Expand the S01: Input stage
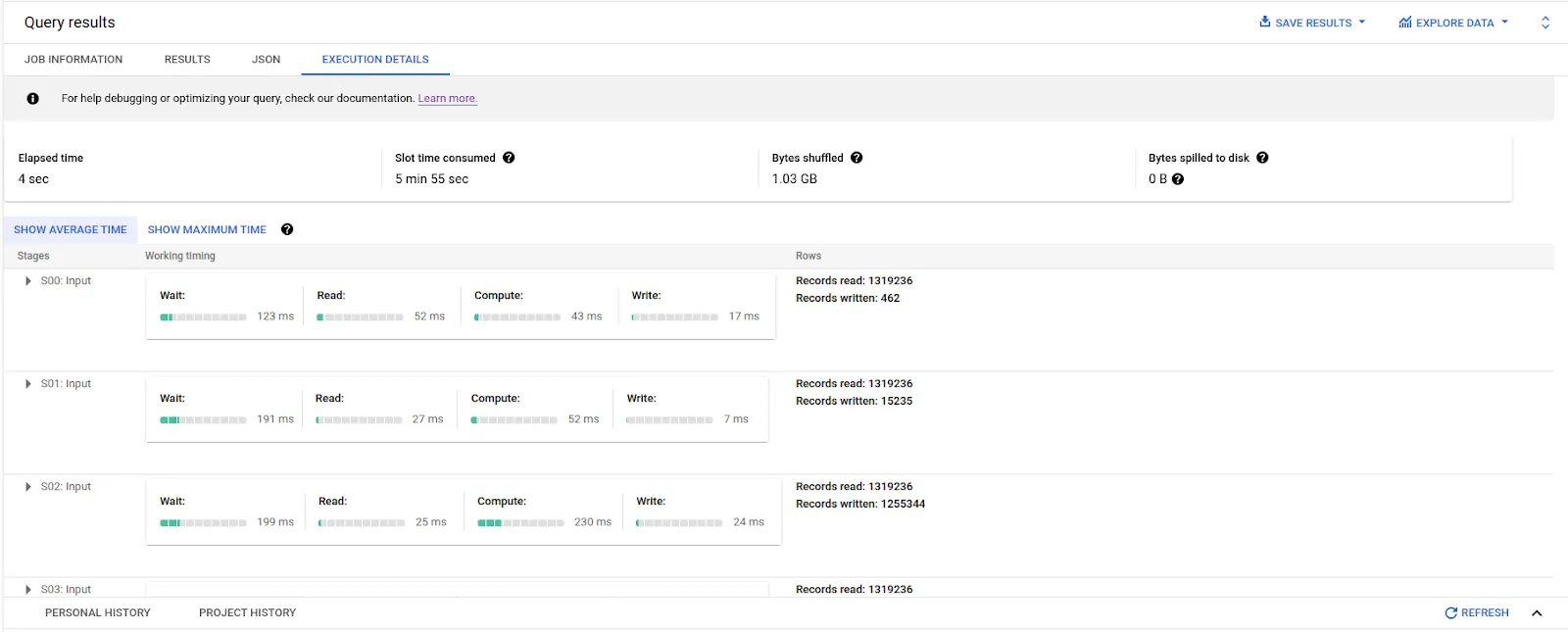This screenshot has width=1568, height=632. tap(28, 384)
